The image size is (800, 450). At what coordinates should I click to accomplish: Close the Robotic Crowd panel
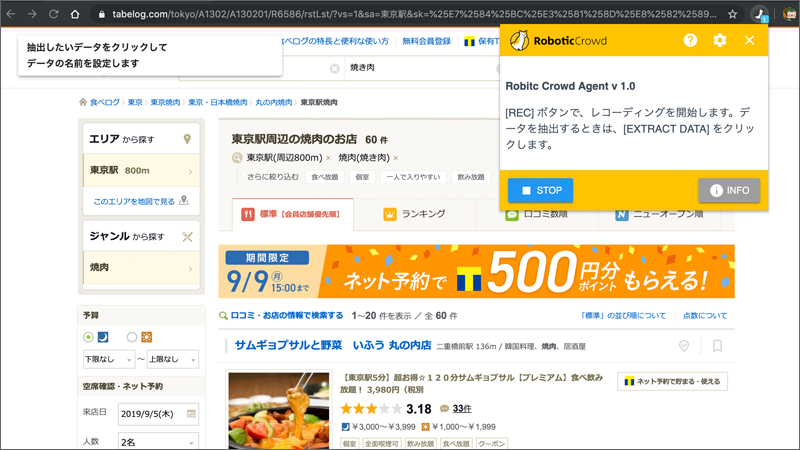click(x=749, y=40)
